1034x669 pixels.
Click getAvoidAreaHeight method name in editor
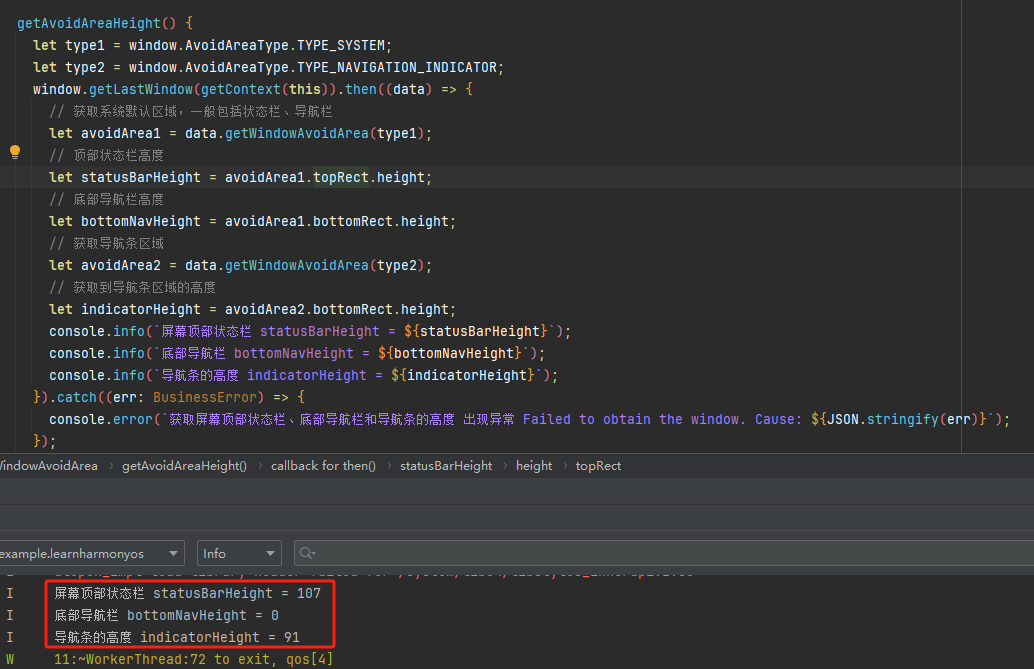click(x=88, y=23)
